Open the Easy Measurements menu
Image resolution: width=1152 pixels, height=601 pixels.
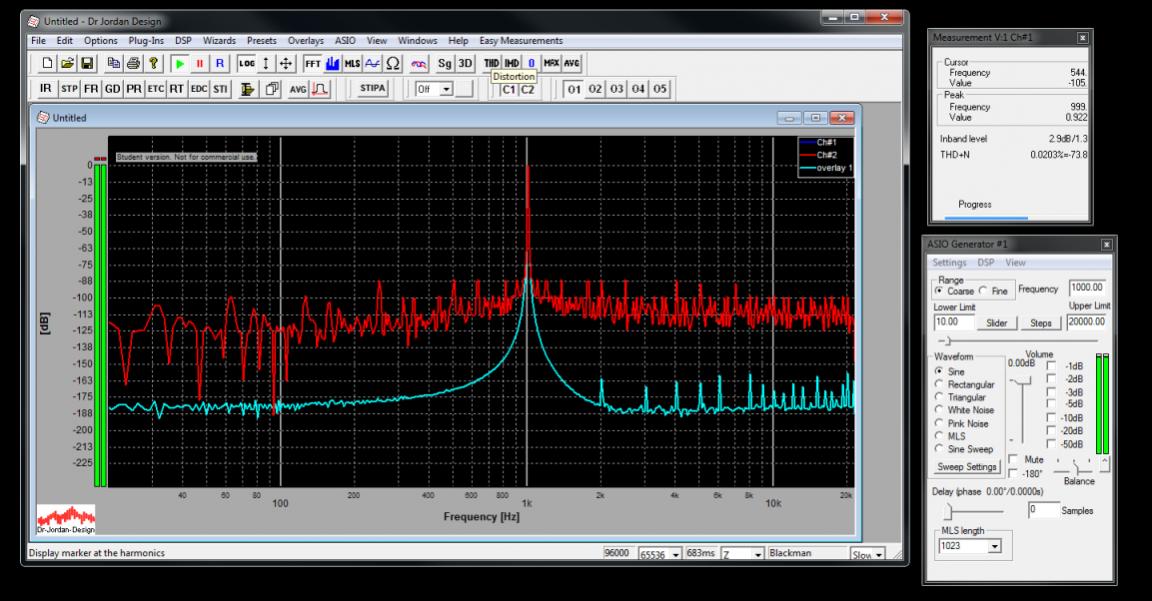coord(521,40)
